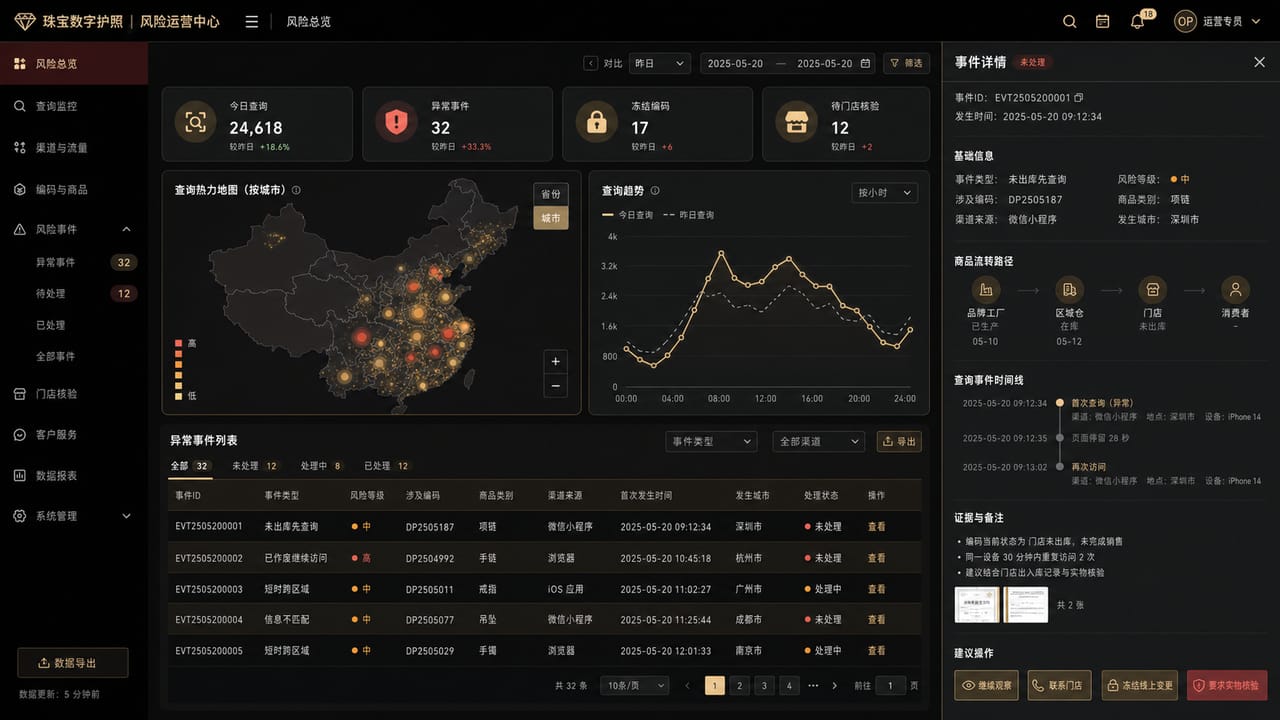Screen dimensions: 1280x720
Task: Click previous-period arrow beside 对比
Action: pyautogui.click(x=591, y=63)
